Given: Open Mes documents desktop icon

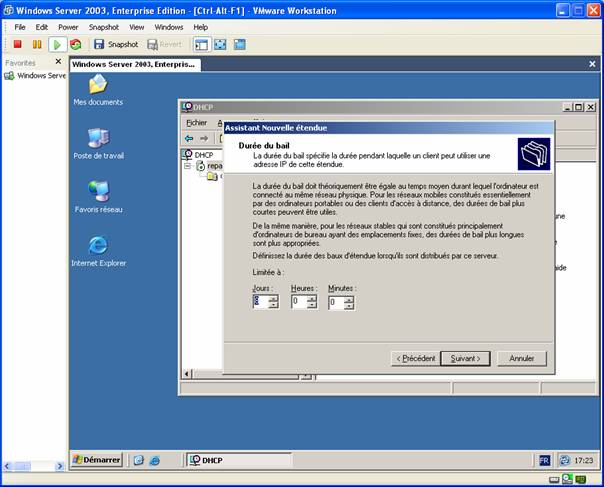Looking at the screenshot, I should coord(98,90).
